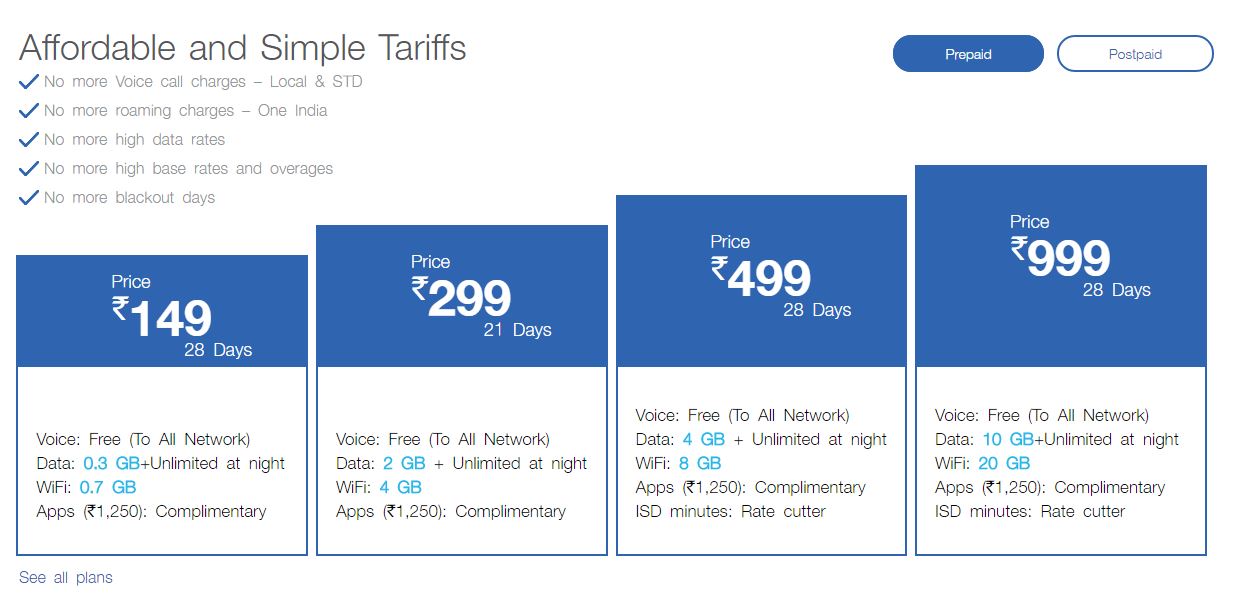Click the 10 GB data value

1007,439
